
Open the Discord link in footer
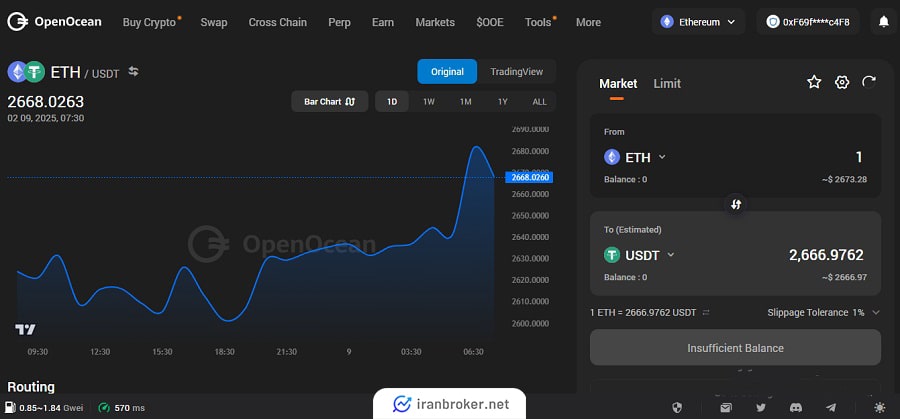pyautogui.click(x=796, y=408)
